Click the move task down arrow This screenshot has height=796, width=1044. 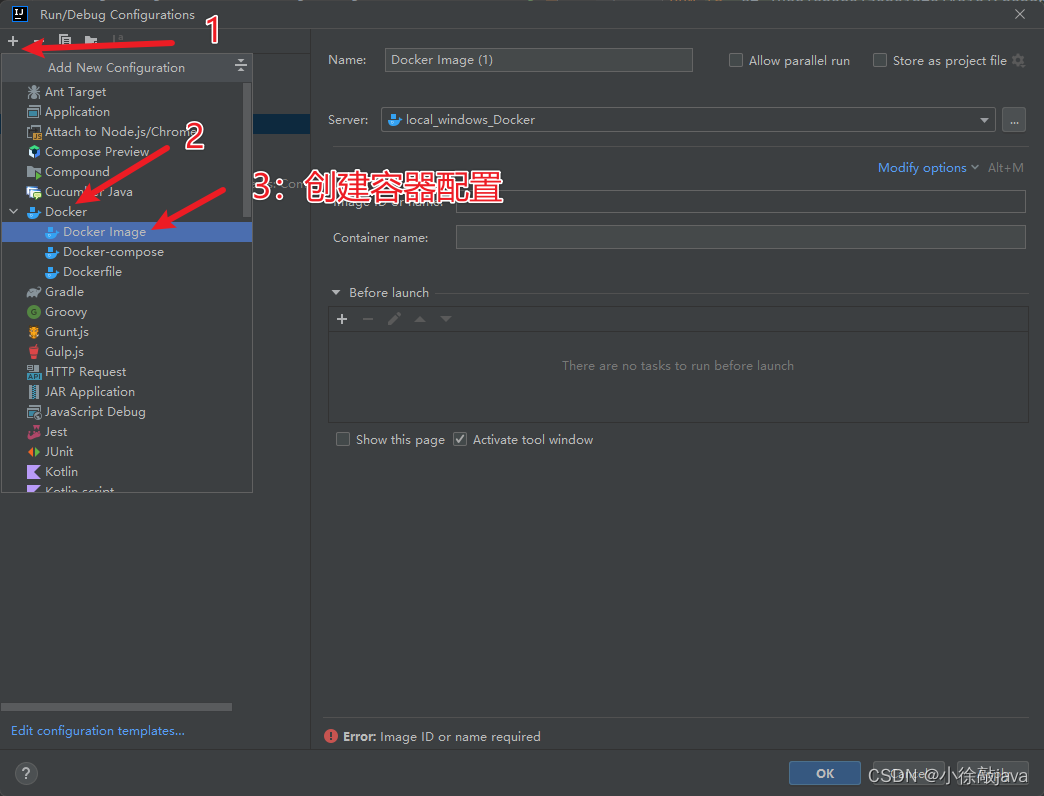[x=446, y=319]
